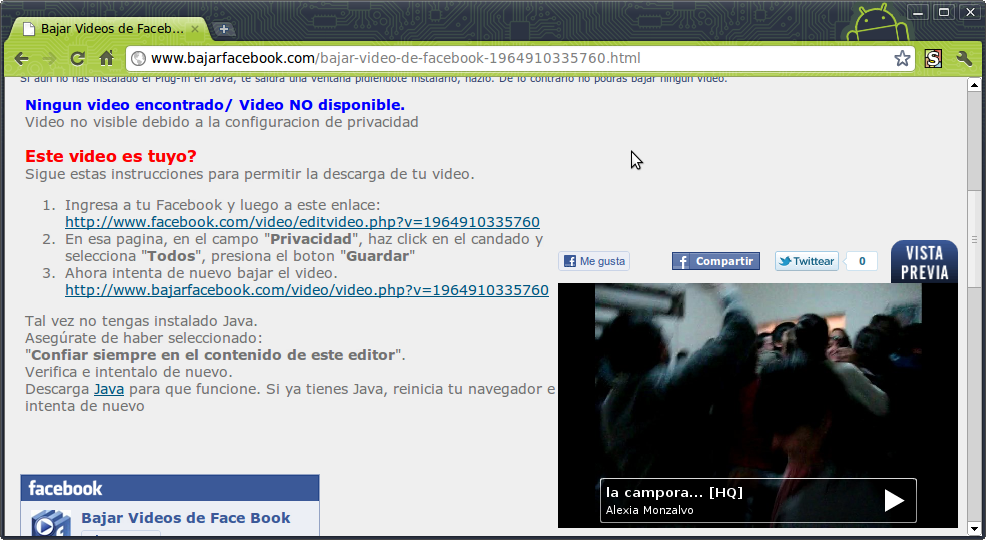Open the facebook.com editvideo.php link
986x540 pixels.
pyautogui.click(x=302, y=222)
